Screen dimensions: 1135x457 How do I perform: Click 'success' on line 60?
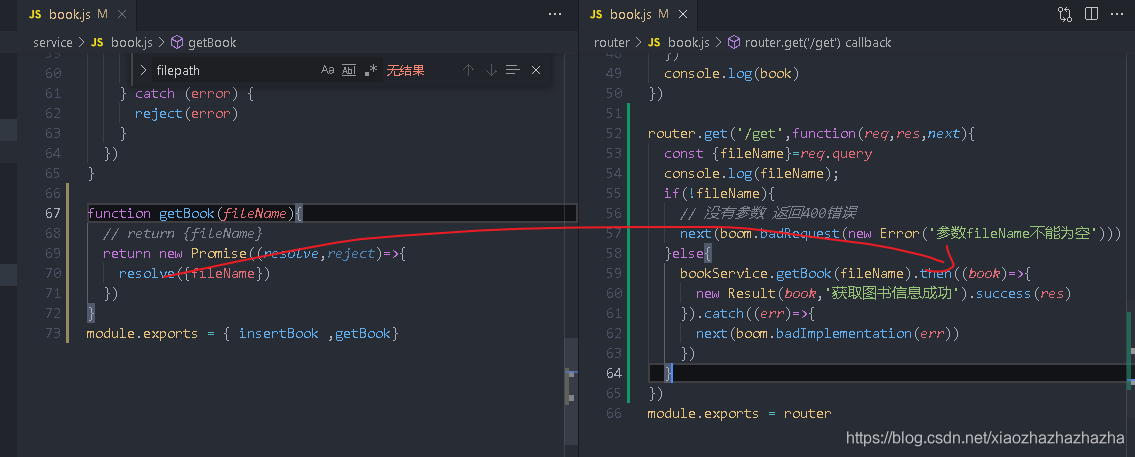click(x=1004, y=293)
